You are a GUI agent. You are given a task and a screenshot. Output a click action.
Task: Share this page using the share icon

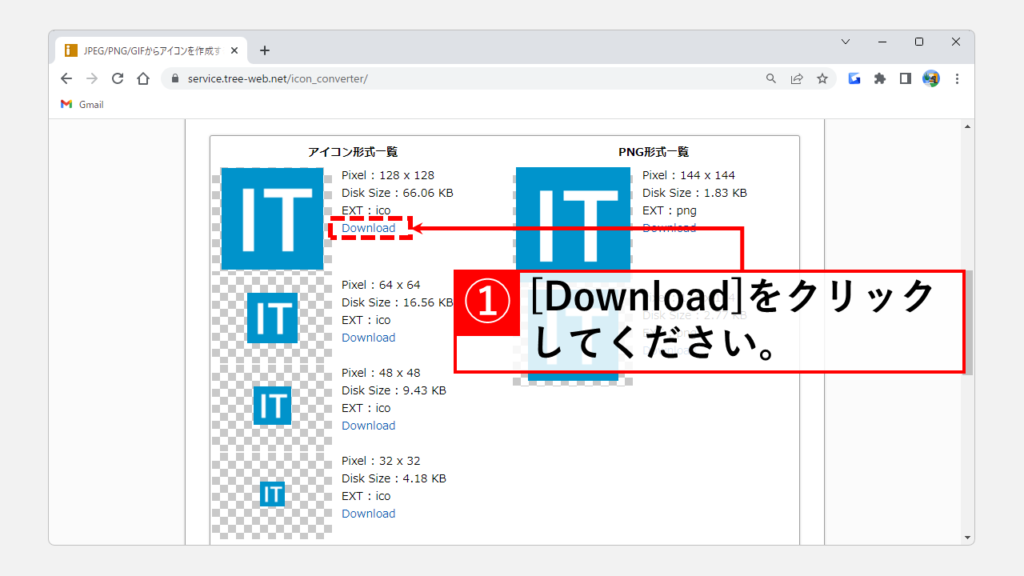pos(797,79)
